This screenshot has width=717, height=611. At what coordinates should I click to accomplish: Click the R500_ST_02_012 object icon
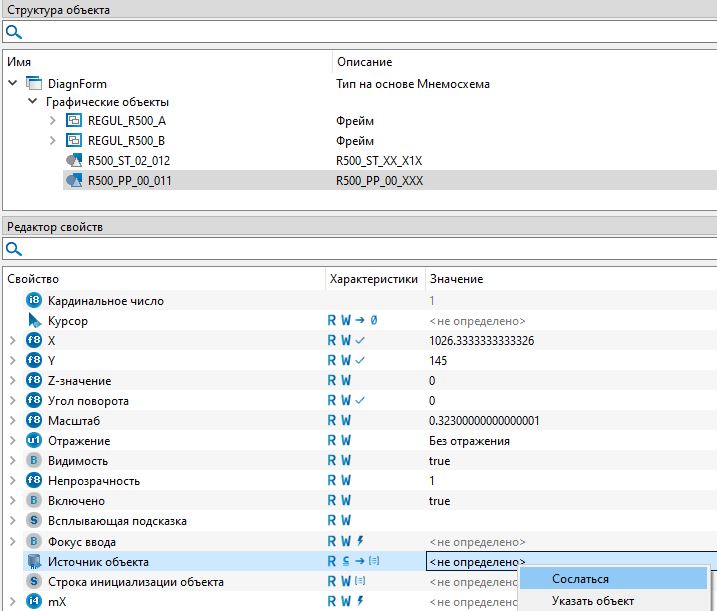tap(73, 160)
